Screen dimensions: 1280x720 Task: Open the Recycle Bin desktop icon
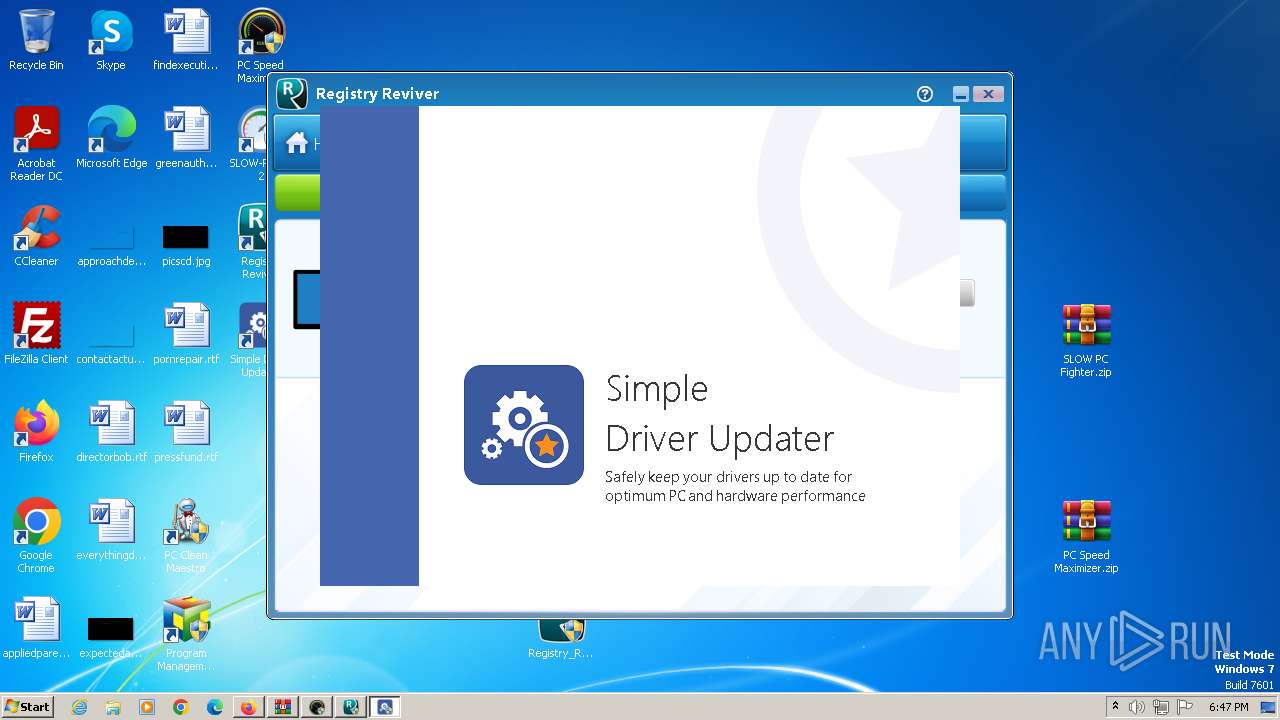pyautogui.click(x=36, y=41)
